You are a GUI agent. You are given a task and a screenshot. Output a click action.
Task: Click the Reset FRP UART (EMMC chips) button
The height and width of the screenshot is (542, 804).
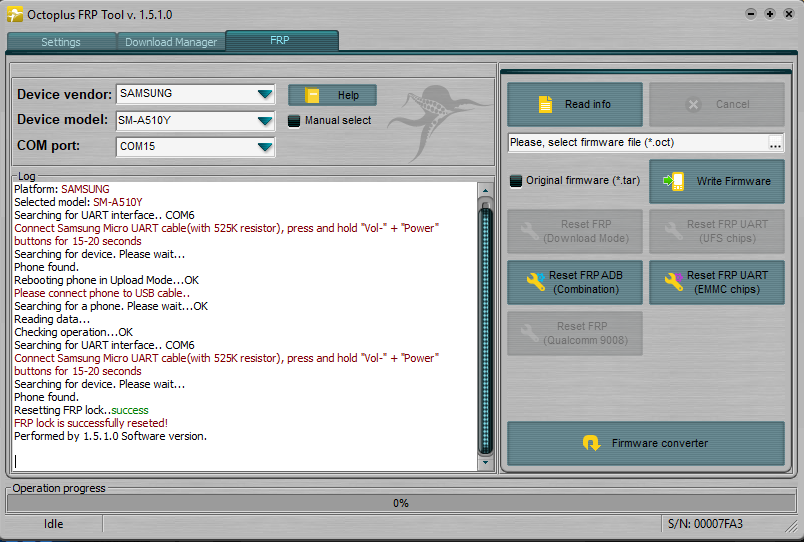[717, 283]
